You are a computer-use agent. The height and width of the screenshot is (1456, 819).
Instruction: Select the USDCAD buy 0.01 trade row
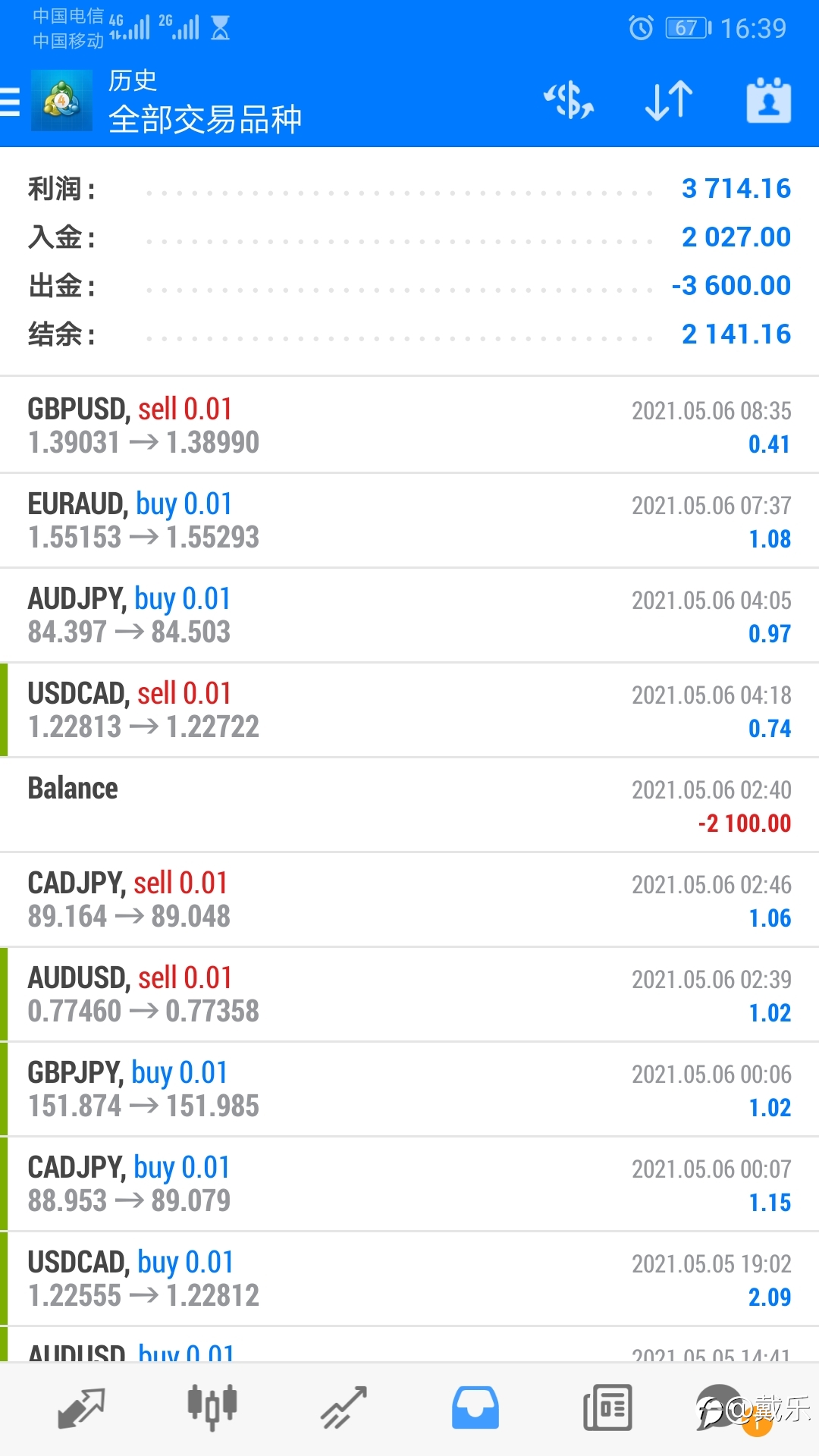(409, 1279)
